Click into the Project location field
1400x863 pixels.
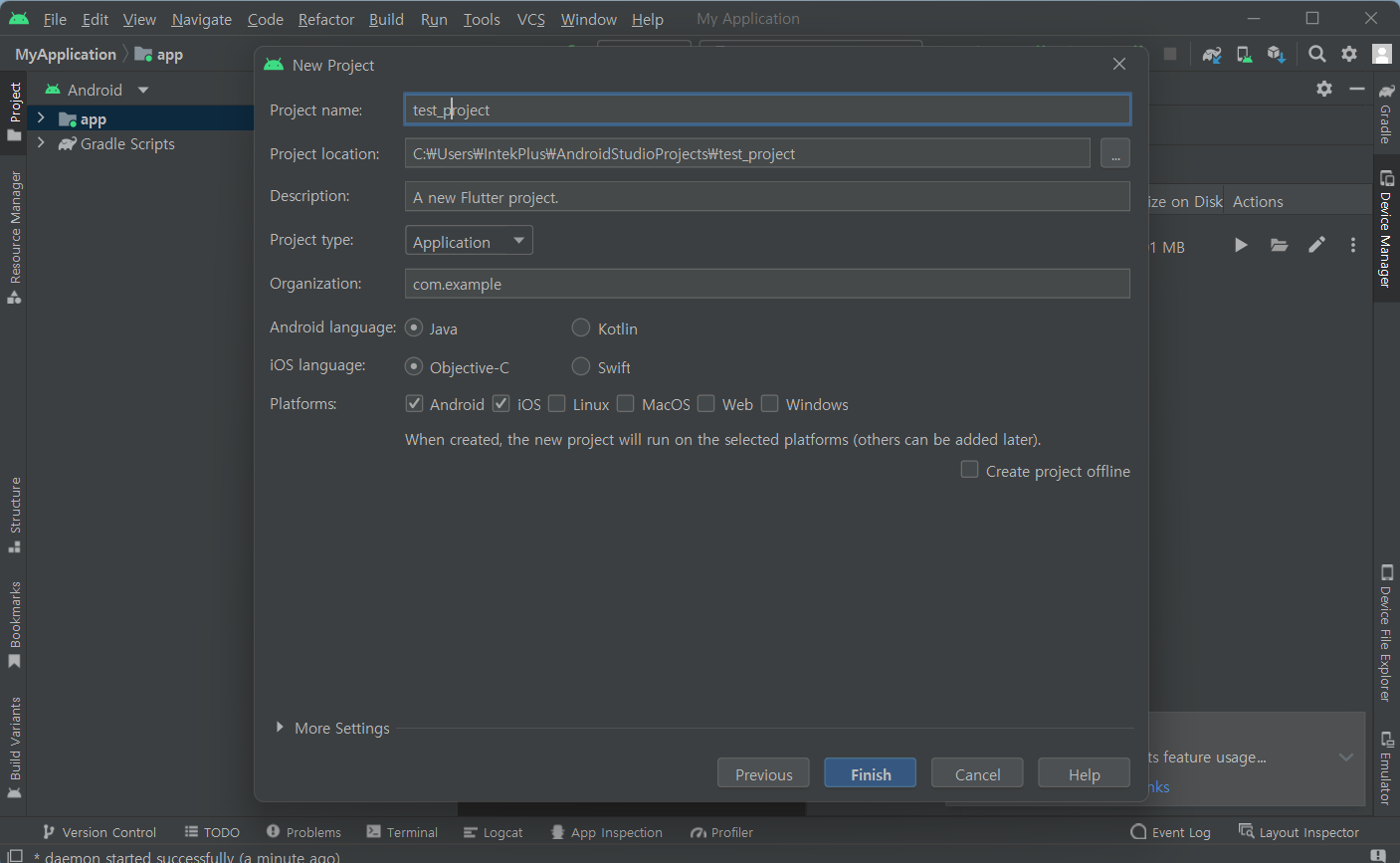tap(747, 153)
